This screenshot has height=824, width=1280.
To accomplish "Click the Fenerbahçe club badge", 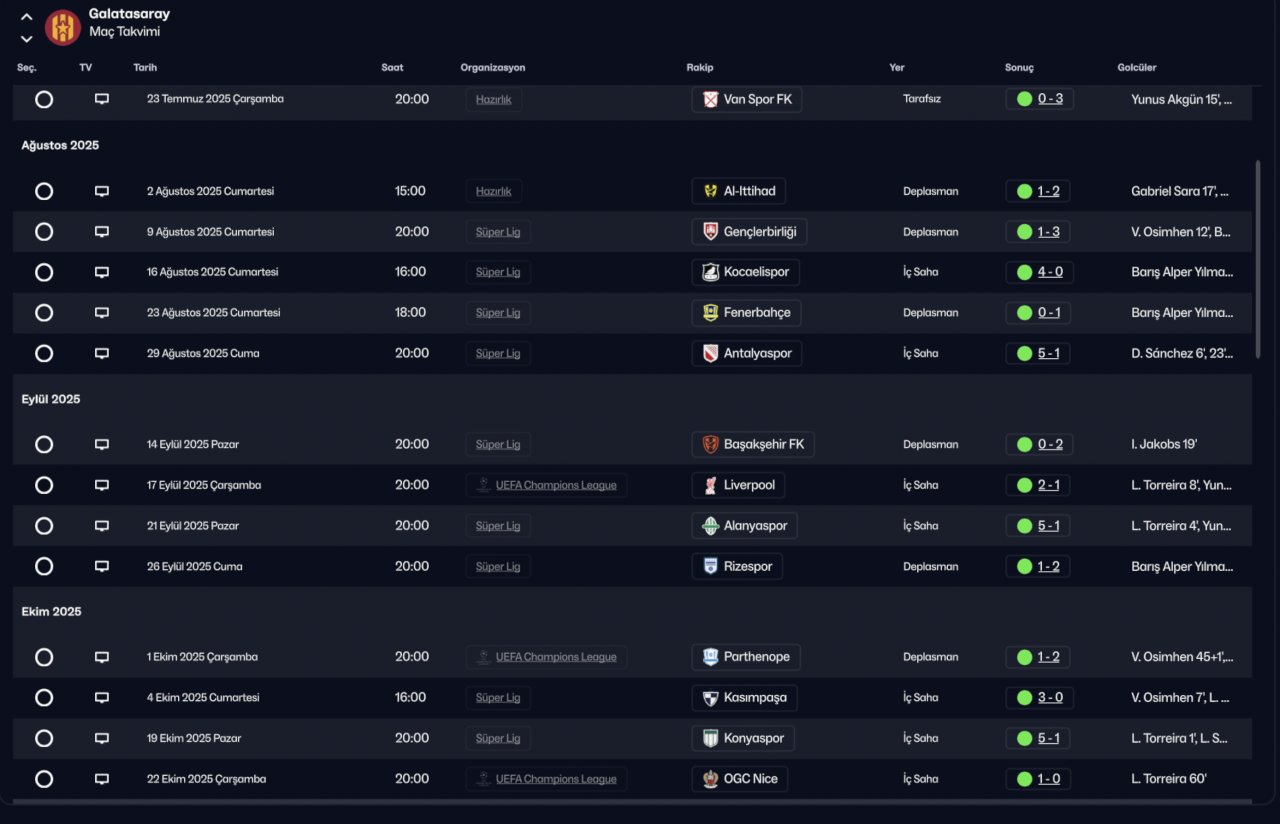I will coord(710,313).
